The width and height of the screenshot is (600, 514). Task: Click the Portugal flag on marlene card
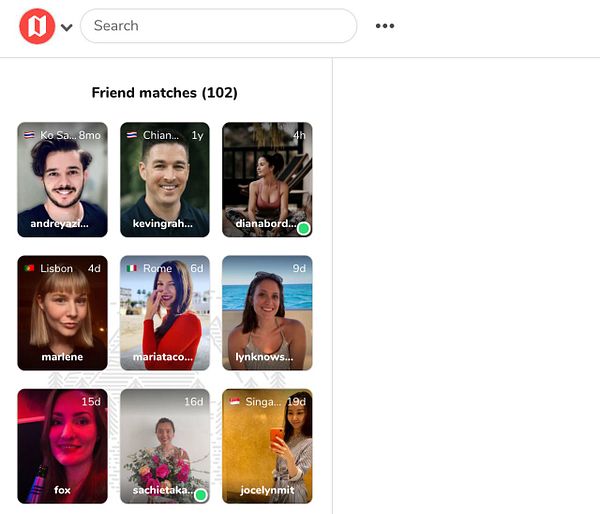click(x=29, y=268)
